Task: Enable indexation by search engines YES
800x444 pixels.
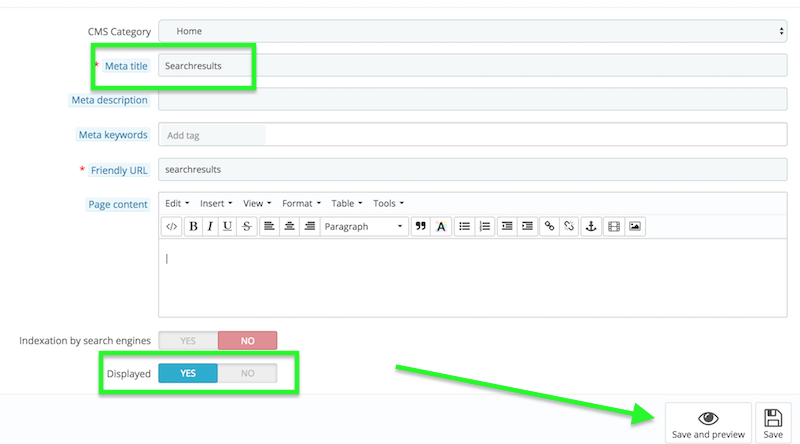Action: [188, 341]
